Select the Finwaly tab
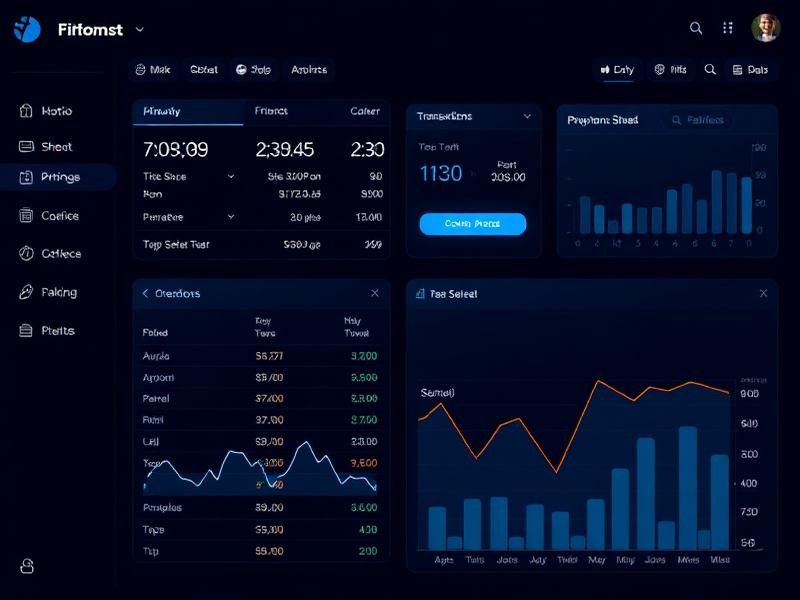The image size is (800, 600). pos(188,112)
